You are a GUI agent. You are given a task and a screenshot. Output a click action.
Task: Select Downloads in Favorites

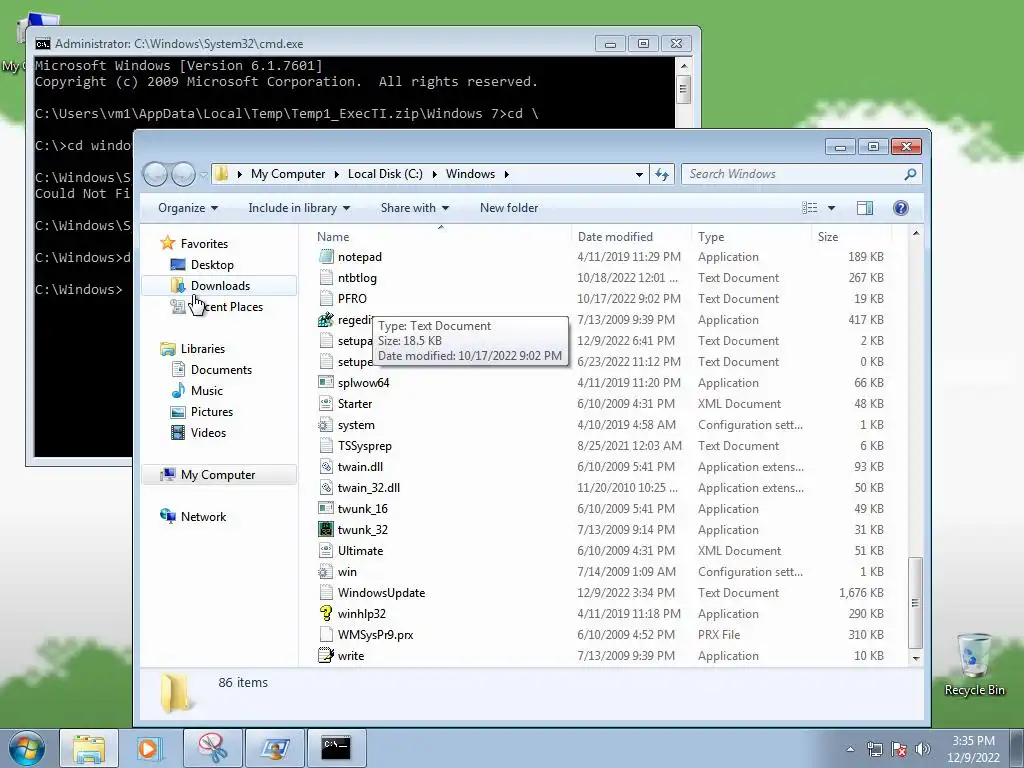[219, 285]
